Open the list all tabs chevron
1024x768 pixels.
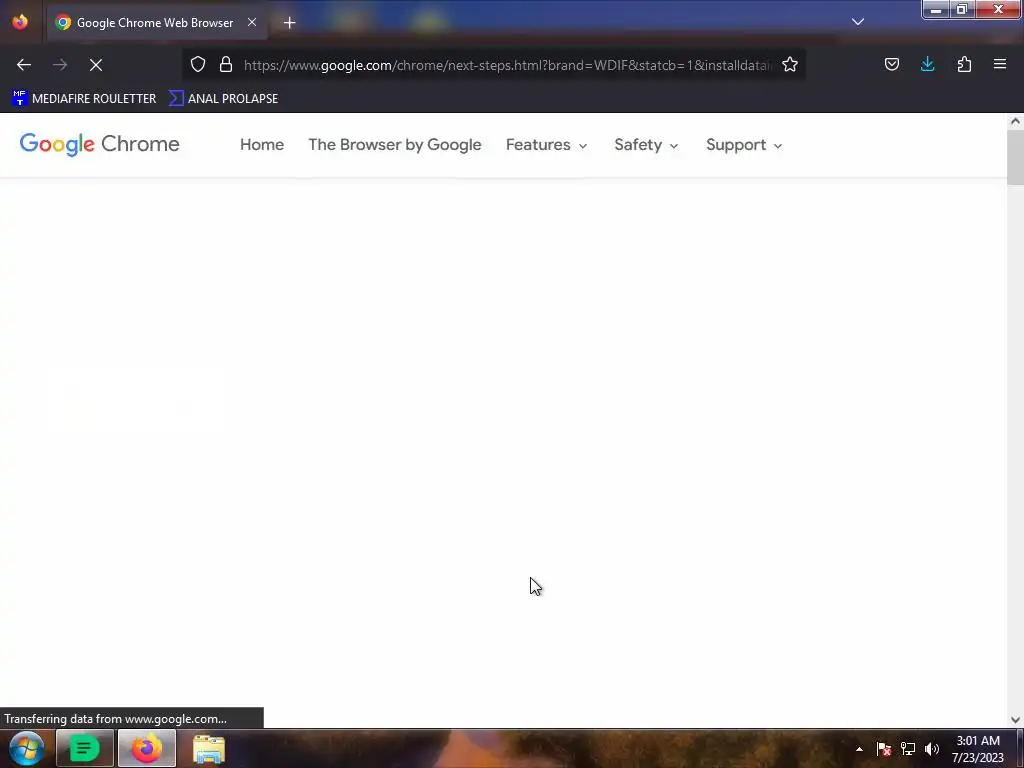857,22
